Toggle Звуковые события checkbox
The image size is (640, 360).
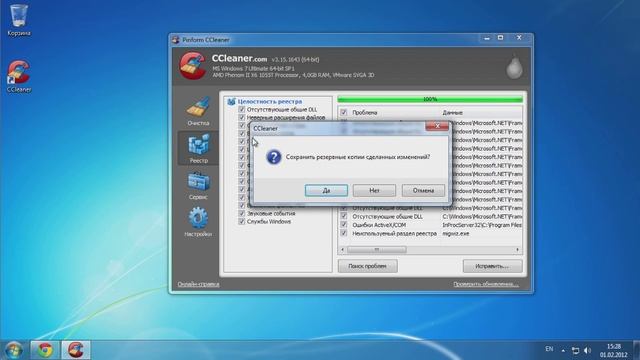242,213
